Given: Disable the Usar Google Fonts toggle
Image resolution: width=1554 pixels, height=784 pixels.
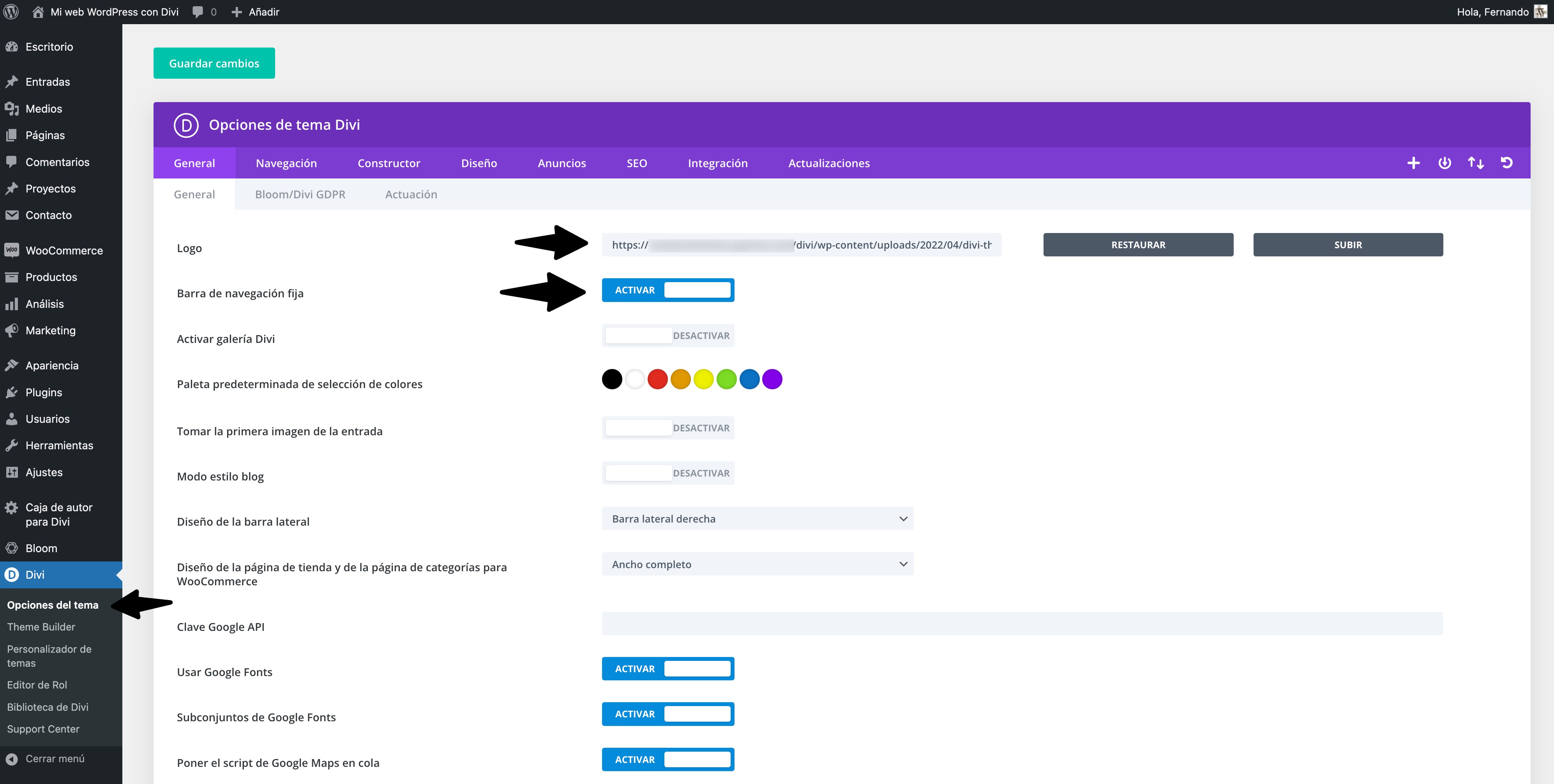Looking at the screenshot, I should [668, 669].
